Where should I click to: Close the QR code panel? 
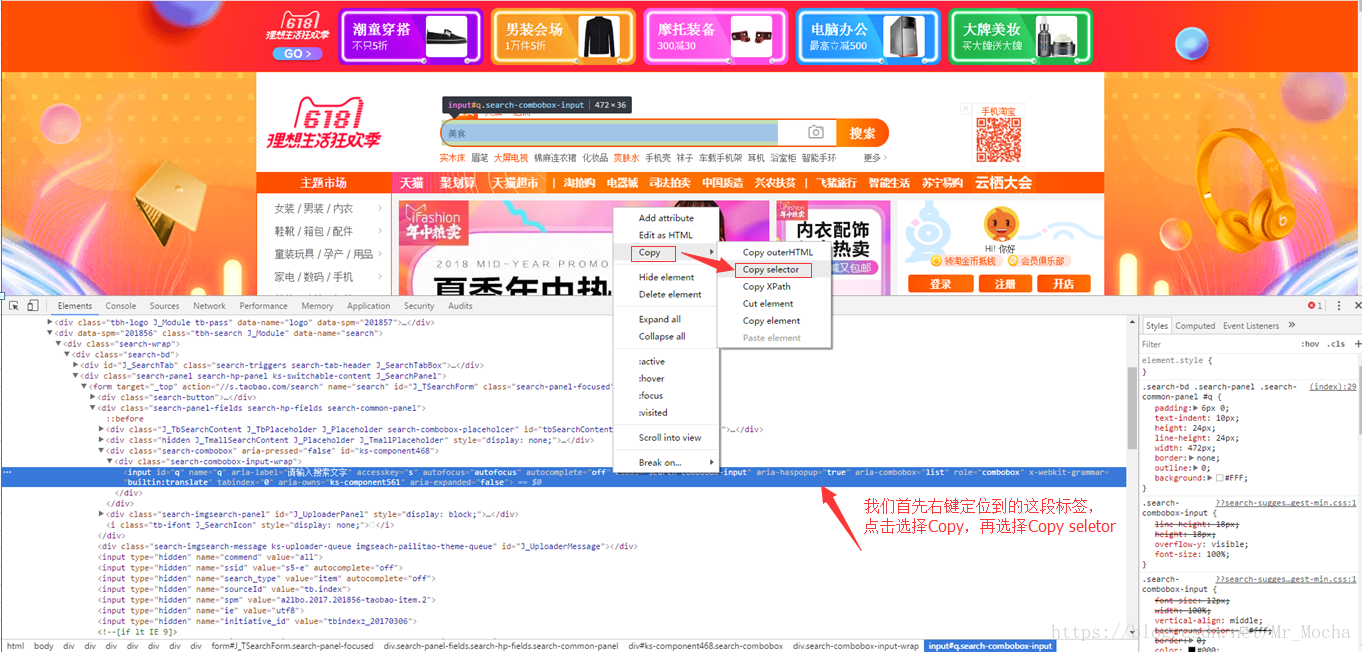965,107
